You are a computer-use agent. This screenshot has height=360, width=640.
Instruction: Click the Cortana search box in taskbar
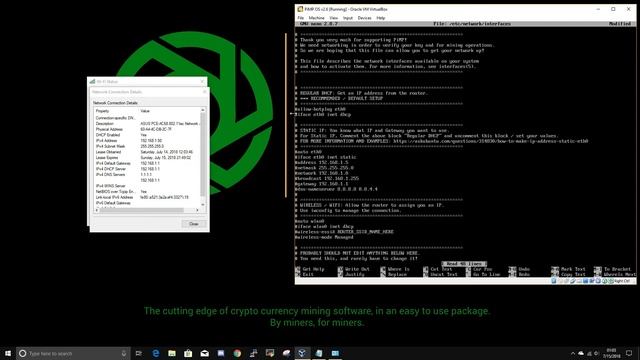(x=73, y=353)
